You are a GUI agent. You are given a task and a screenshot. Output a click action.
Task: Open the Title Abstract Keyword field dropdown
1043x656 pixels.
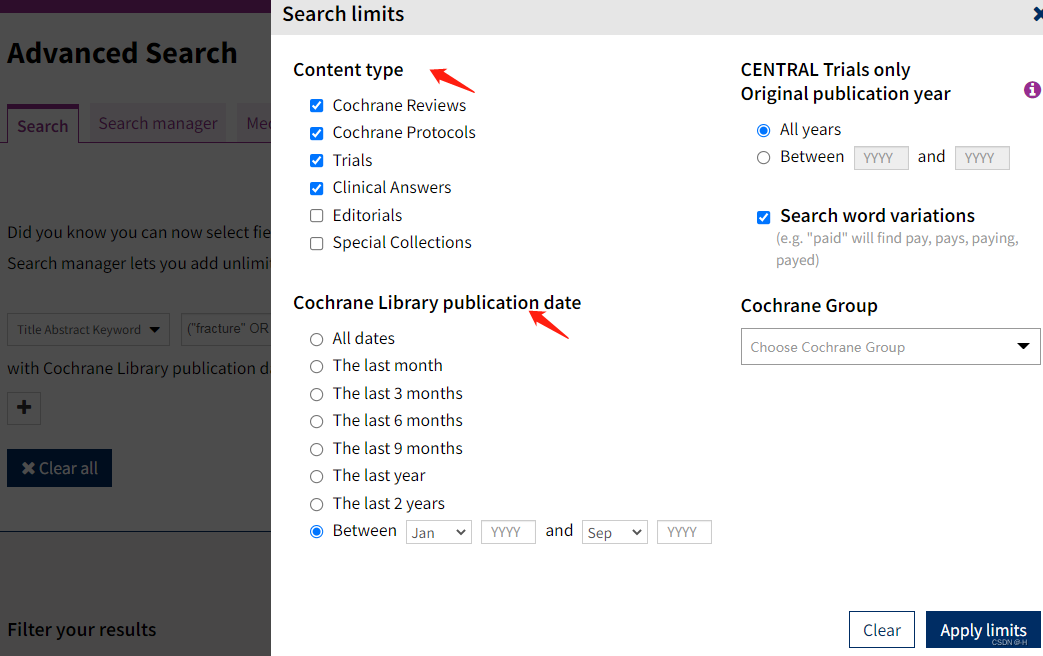[x=88, y=329]
